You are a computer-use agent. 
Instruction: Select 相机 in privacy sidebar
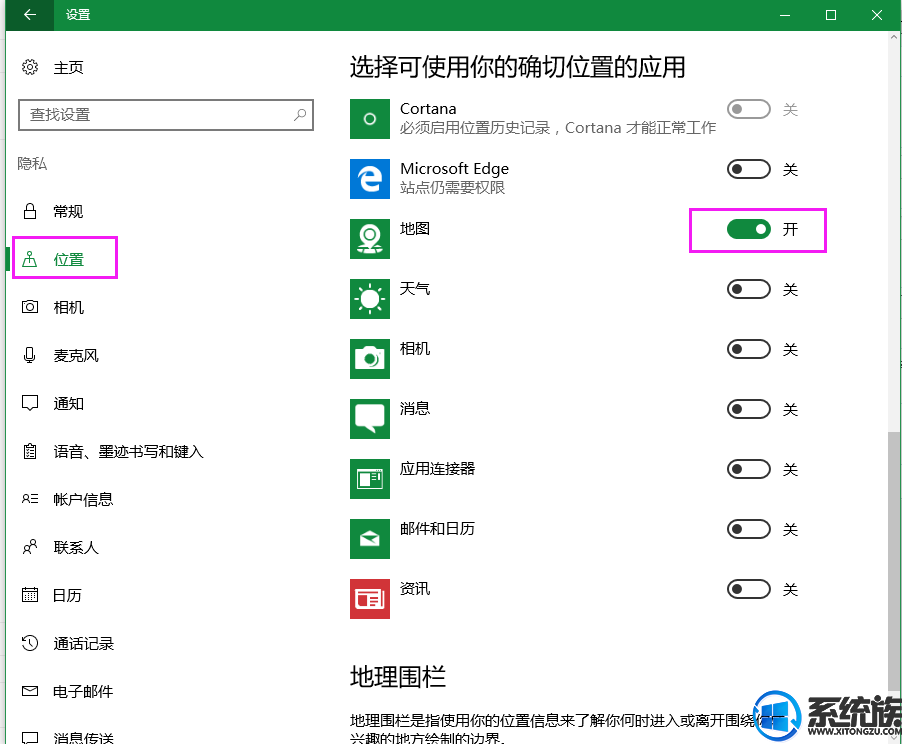[x=68, y=307]
